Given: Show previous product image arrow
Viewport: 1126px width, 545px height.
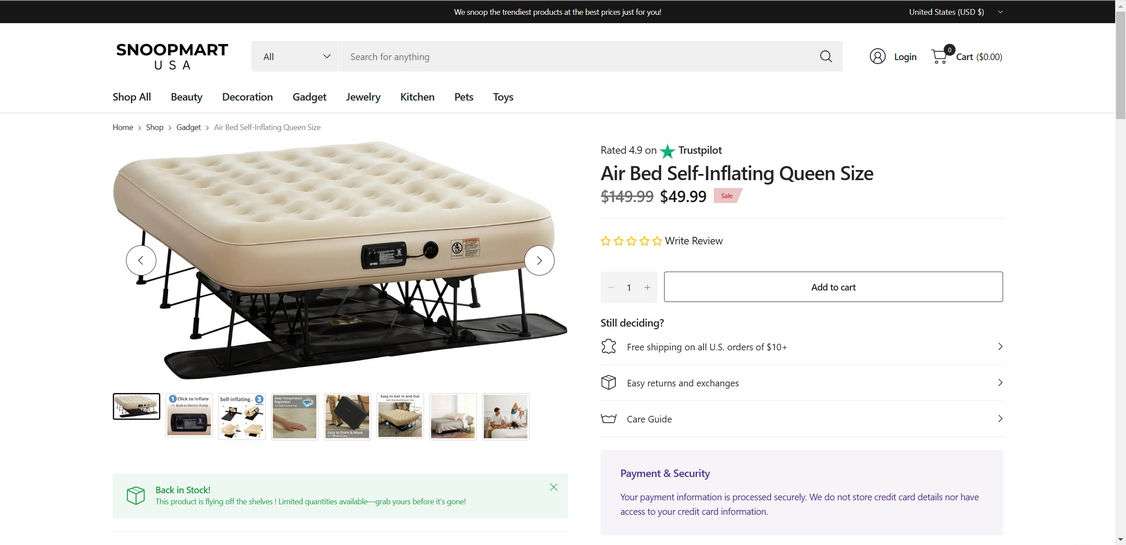Looking at the screenshot, I should coord(141,260).
